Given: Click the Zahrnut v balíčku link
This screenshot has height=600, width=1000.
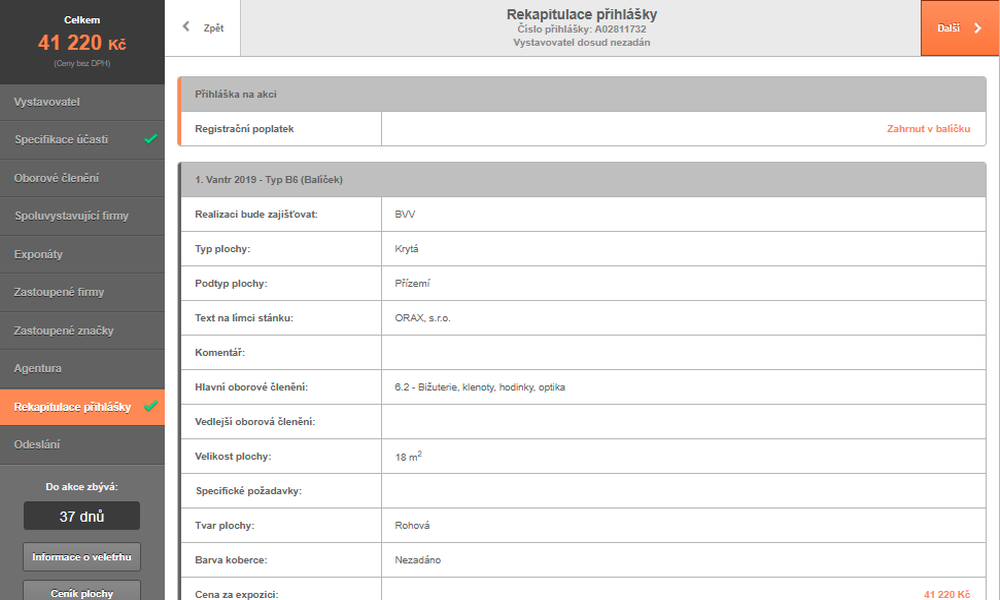Looking at the screenshot, I should pos(928,129).
